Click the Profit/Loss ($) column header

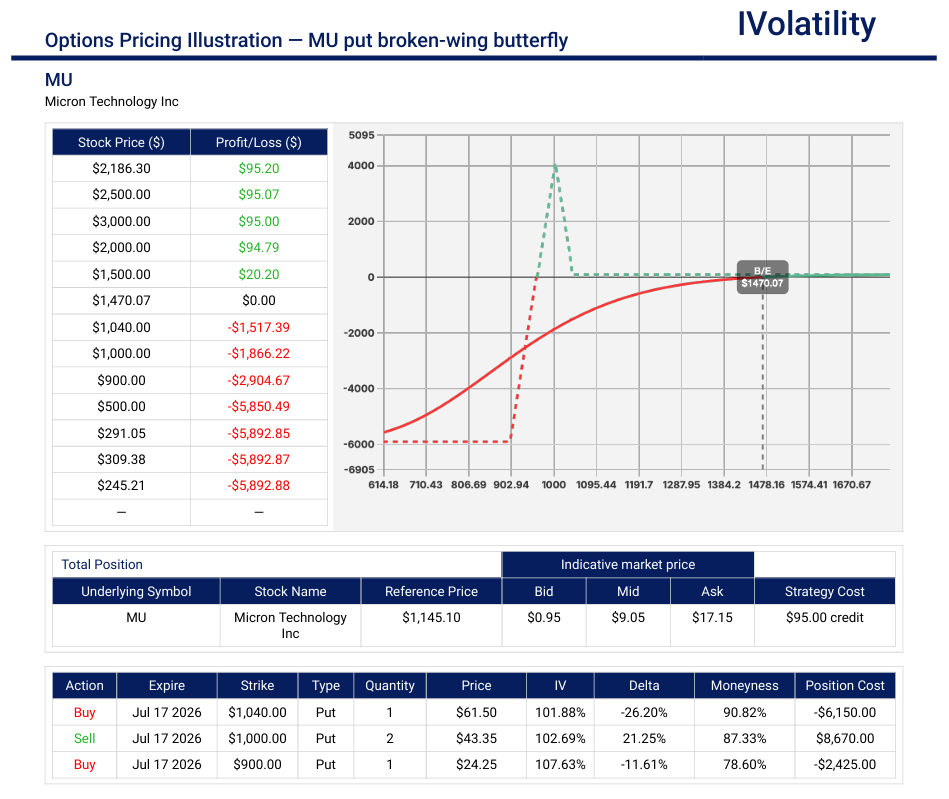tap(259, 142)
